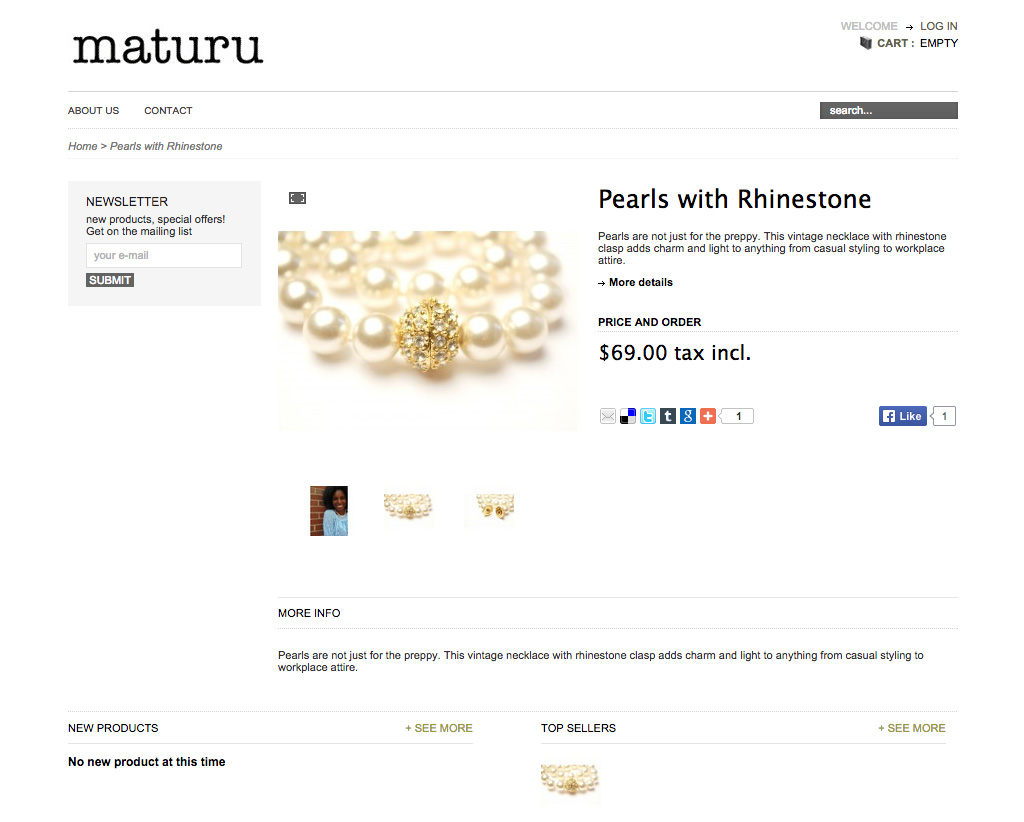
Task: Select the model portrait thumbnail
Action: click(x=328, y=511)
